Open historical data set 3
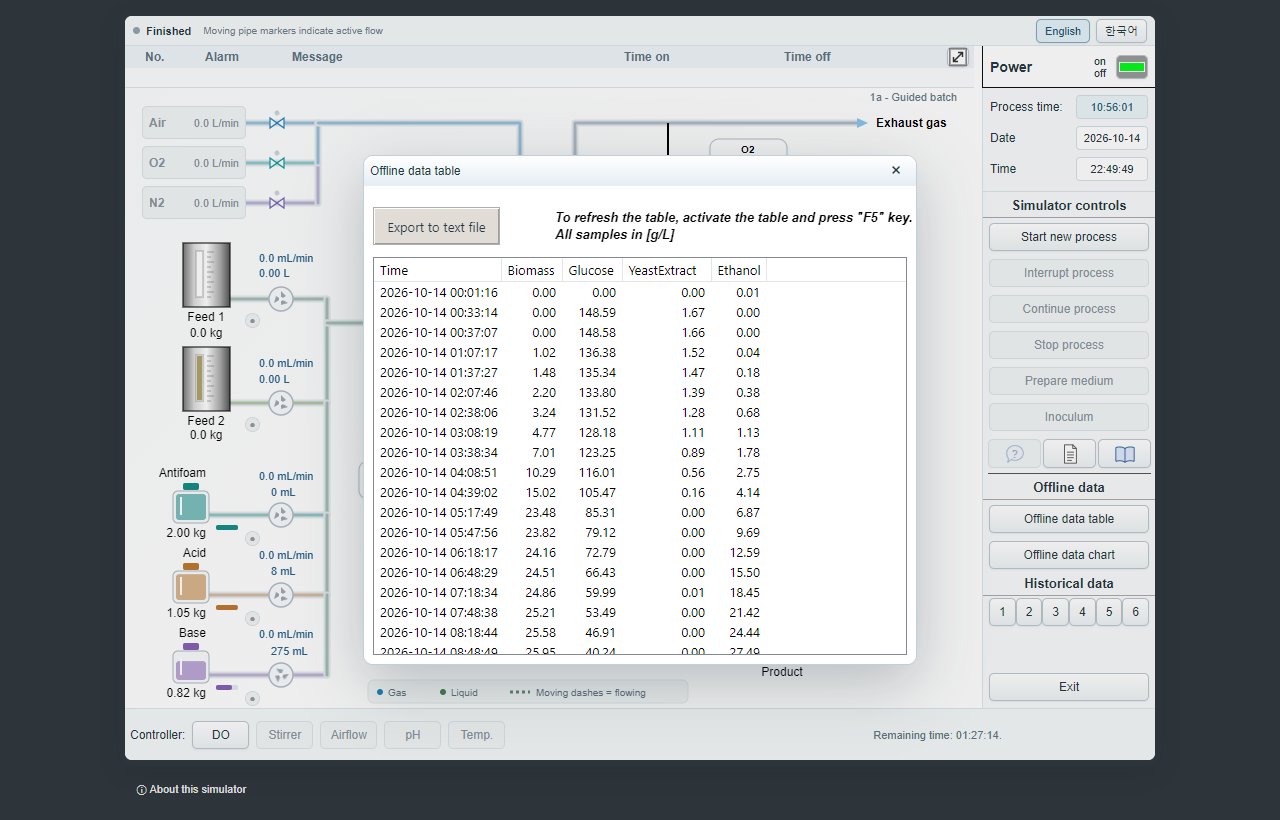 1055,612
